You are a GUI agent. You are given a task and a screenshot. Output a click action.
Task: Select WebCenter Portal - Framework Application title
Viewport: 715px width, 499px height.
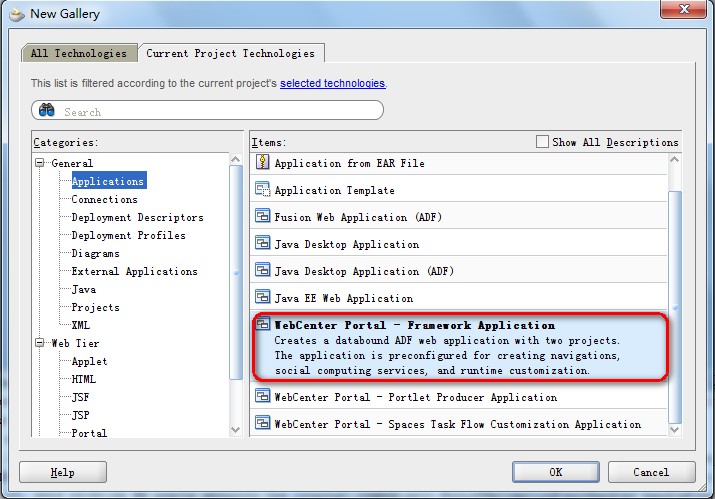point(414,325)
